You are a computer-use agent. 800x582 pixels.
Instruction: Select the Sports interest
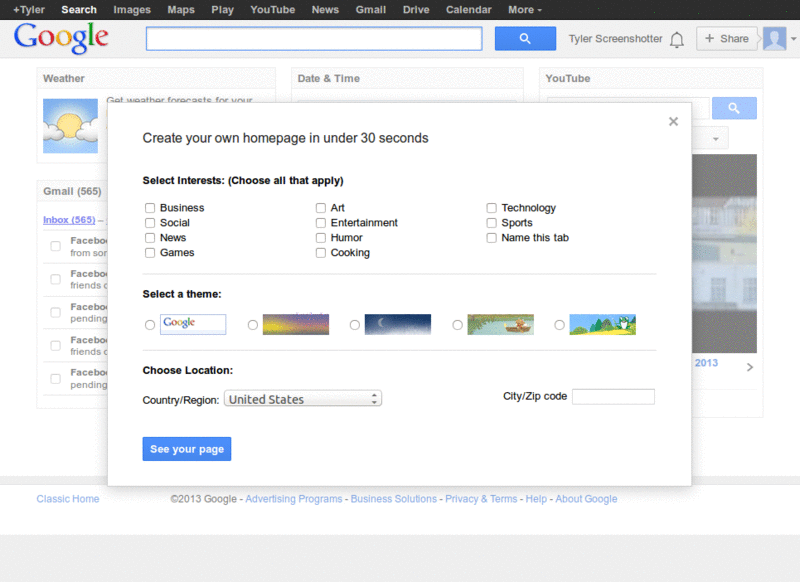point(491,223)
